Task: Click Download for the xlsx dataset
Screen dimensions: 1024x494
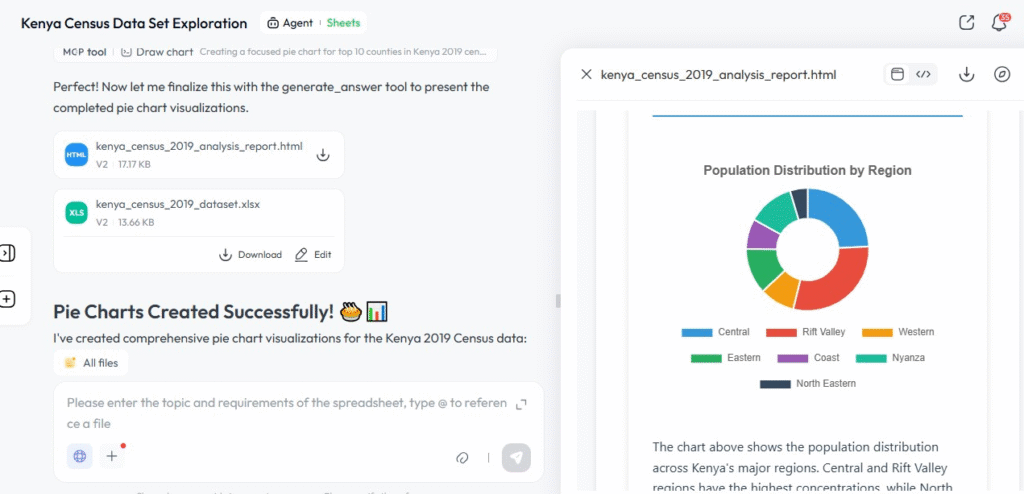Action: [x=250, y=254]
